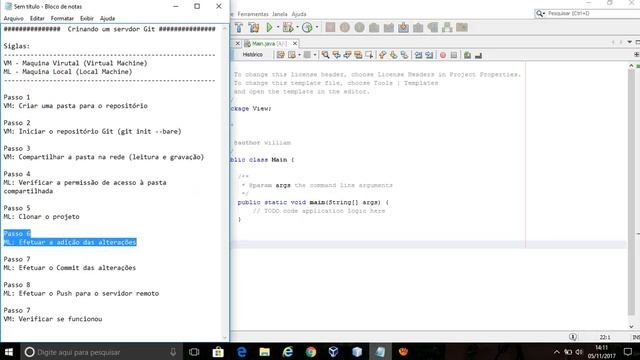Click the find selection magnifier icon in editor toolbar
Screen dimensions: 640x360
coord(325,55)
